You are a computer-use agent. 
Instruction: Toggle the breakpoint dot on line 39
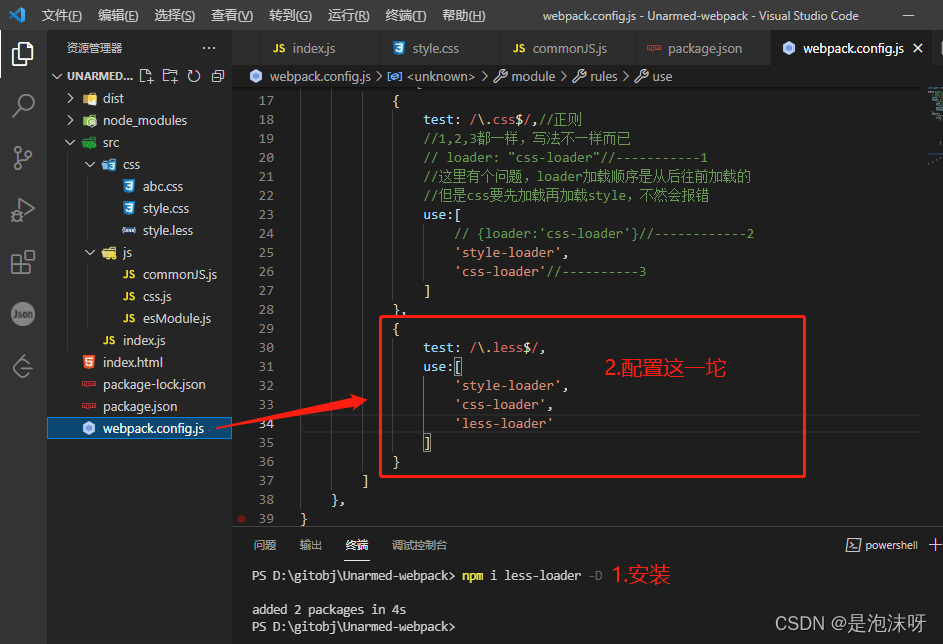point(240,518)
